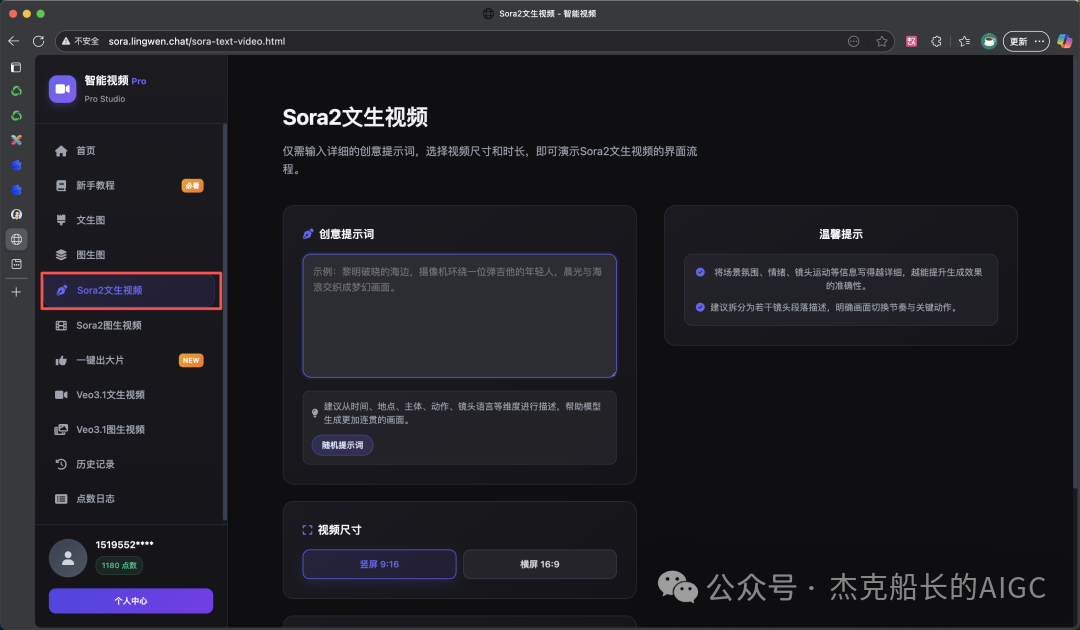Click the user avatar icon above 个人中心
The image size is (1080, 630).
pyautogui.click(x=68, y=557)
